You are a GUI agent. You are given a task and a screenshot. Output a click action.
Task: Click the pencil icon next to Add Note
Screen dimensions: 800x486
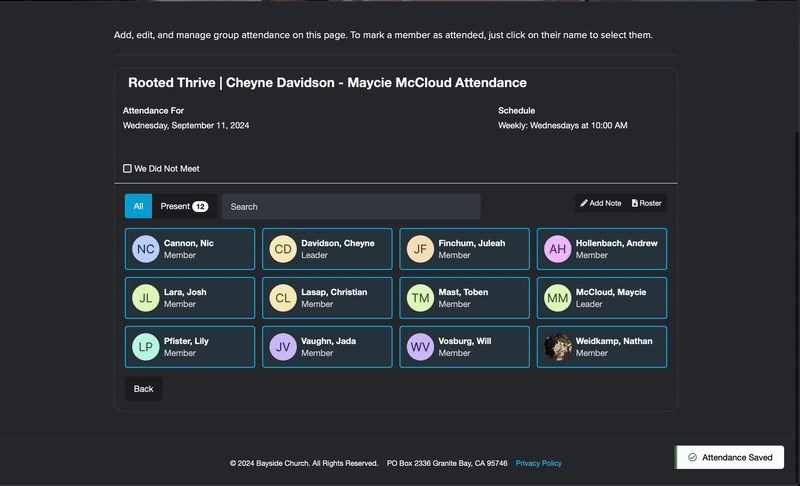click(x=584, y=203)
